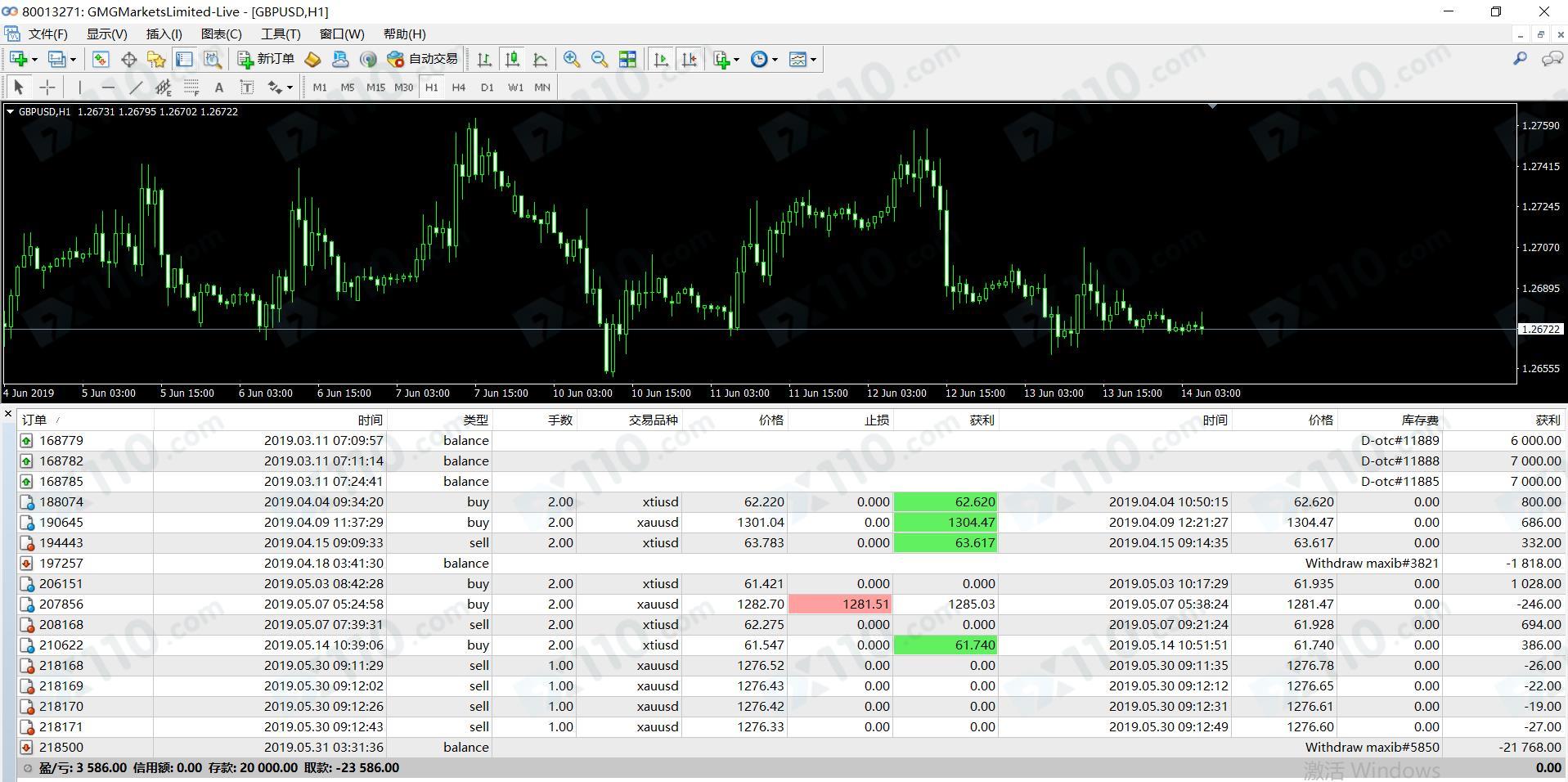Viewport: 1568px width, 782px height.
Task: Toggle 自动交易 auto trading
Action: (x=422, y=59)
